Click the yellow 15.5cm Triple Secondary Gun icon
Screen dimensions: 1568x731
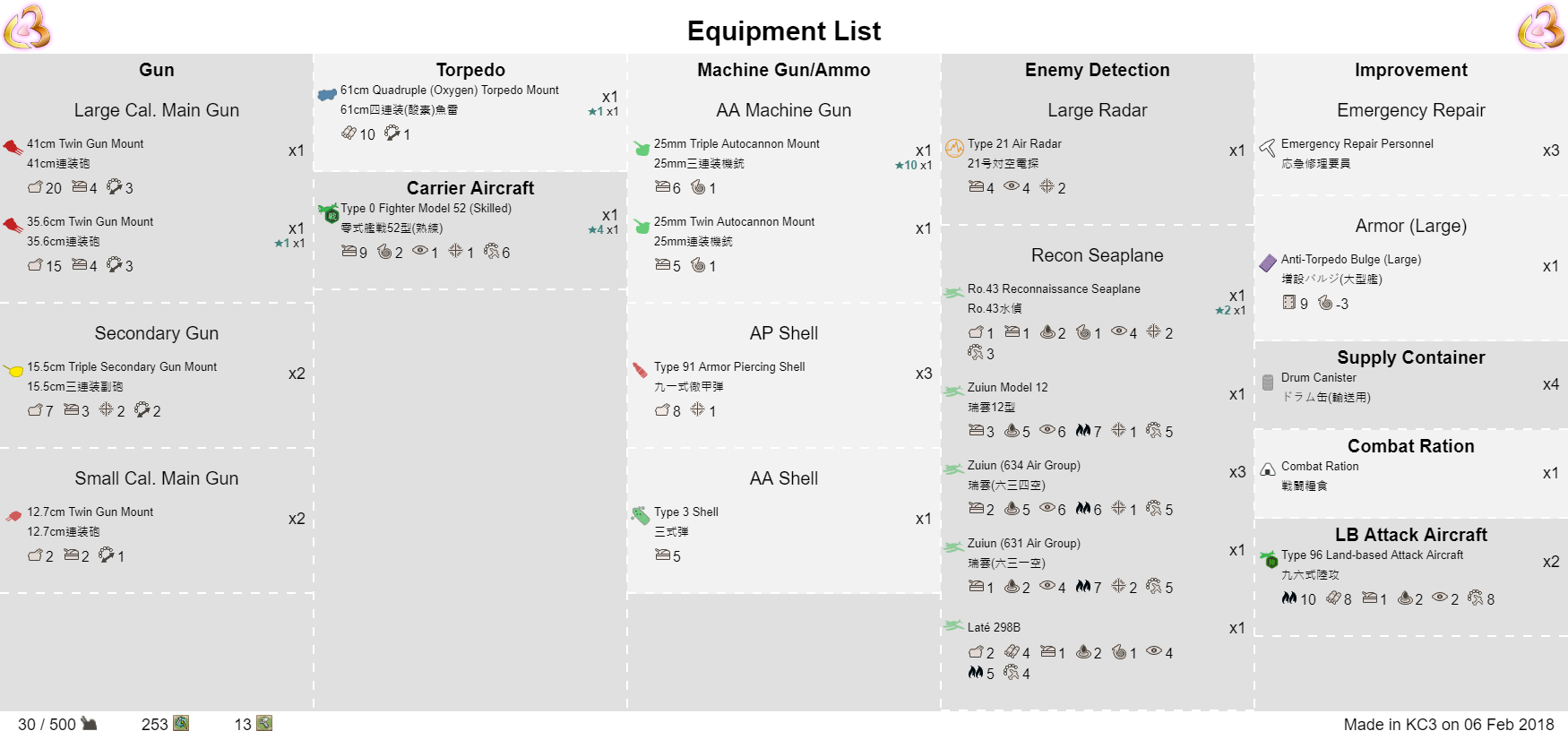[13, 371]
